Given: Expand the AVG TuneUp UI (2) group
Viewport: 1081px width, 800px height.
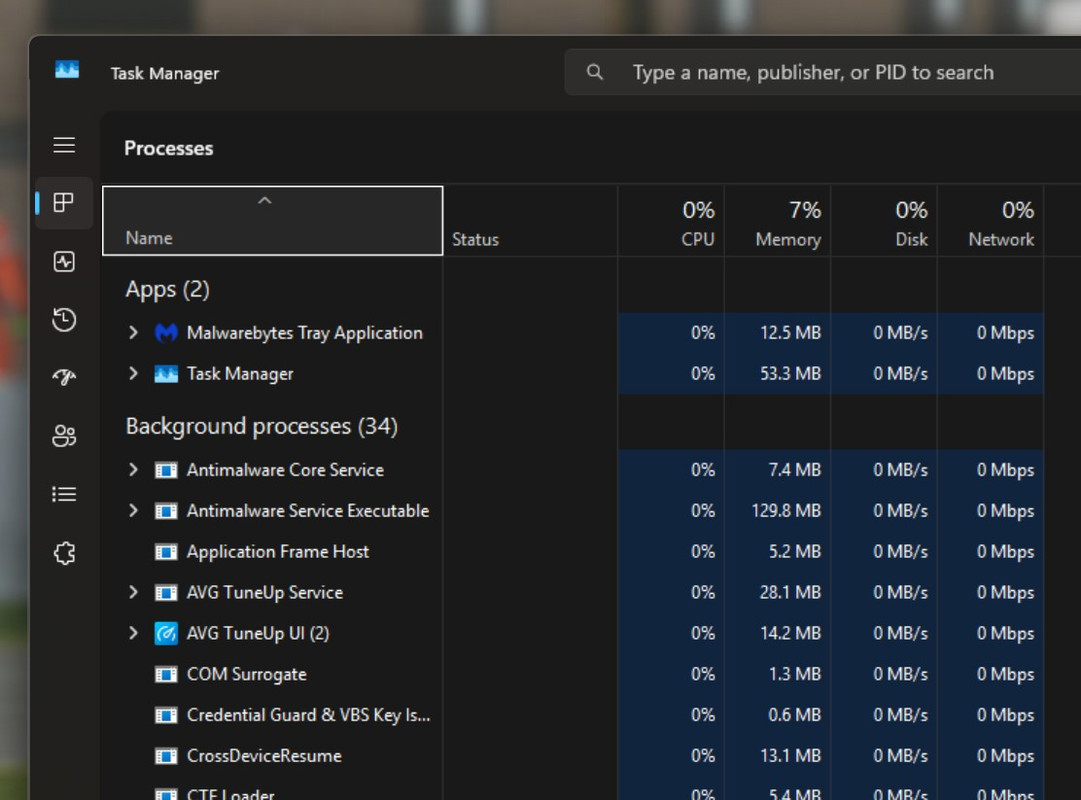Looking at the screenshot, I should pyautogui.click(x=133, y=632).
